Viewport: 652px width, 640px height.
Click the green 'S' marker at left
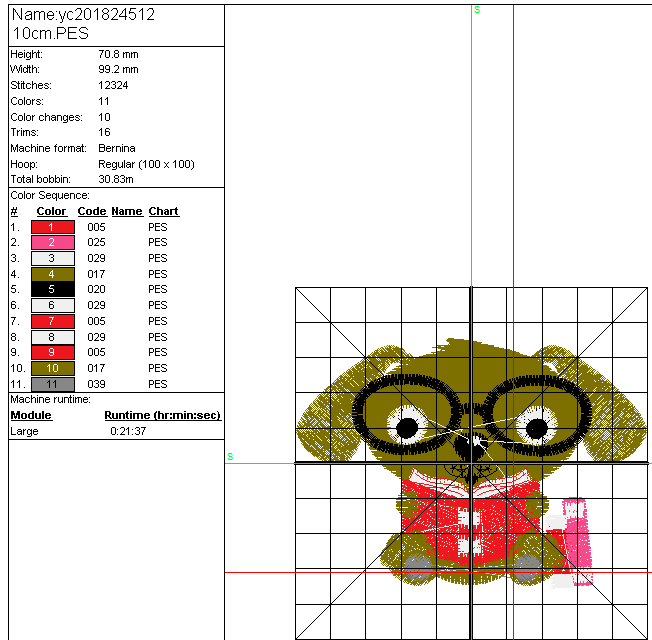click(230, 457)
